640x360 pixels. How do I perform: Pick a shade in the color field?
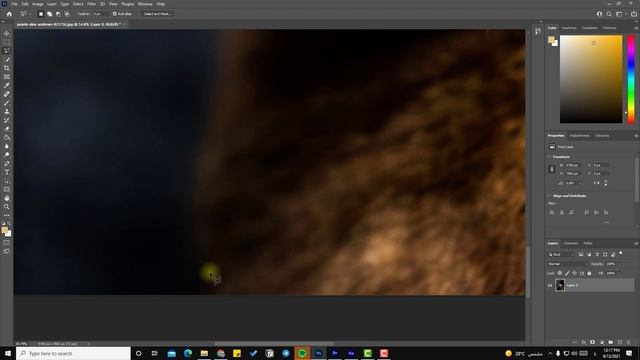[x=591, y=79]
